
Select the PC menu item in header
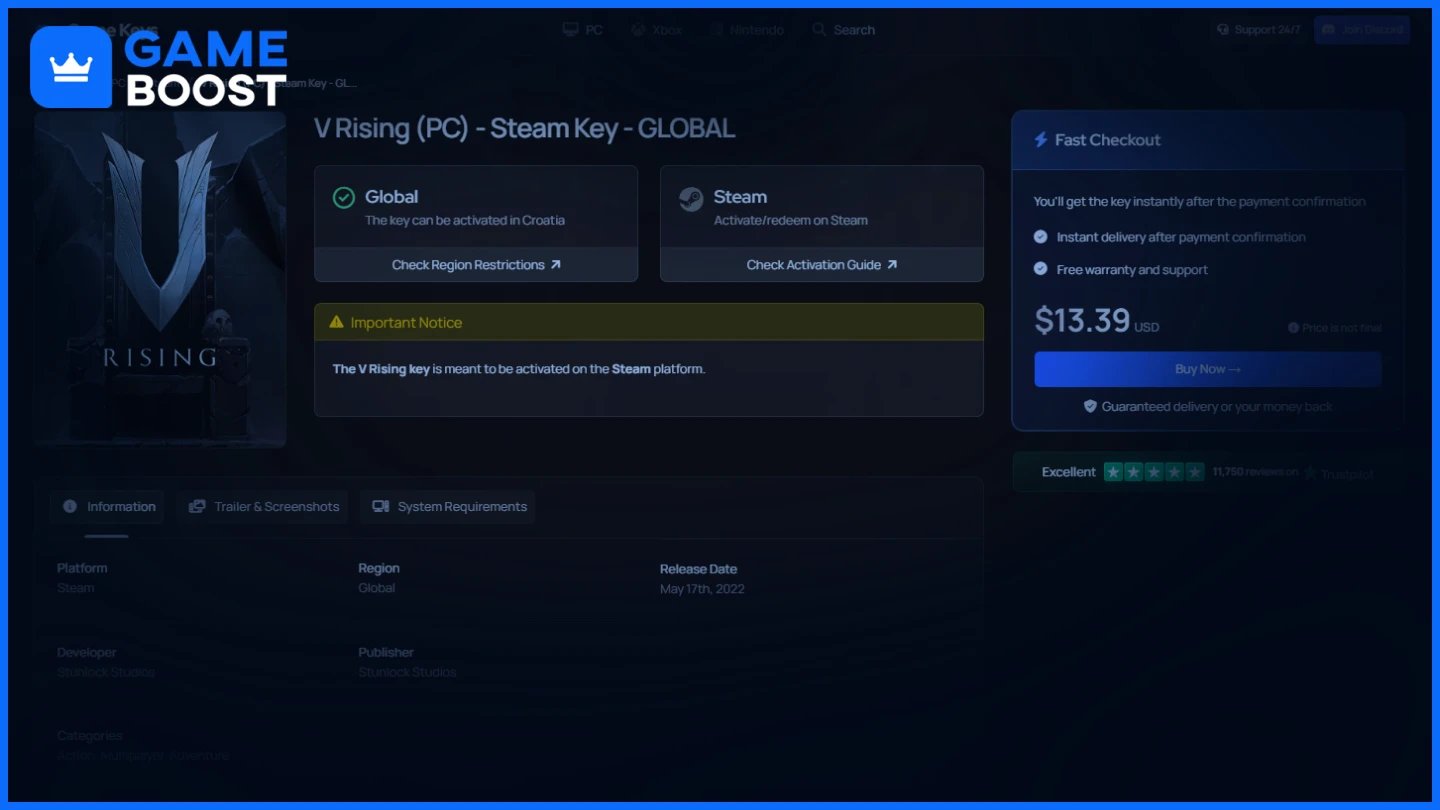[x=583, y=30]
